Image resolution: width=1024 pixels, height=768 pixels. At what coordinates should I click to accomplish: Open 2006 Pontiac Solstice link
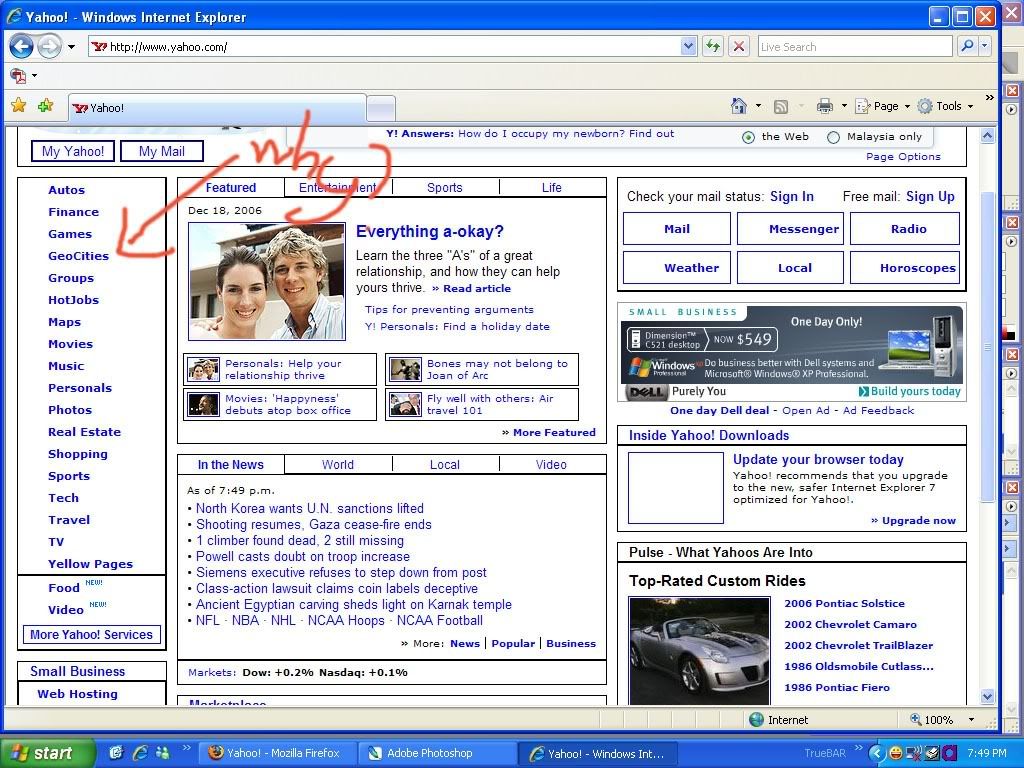click(x=844, y=603)
